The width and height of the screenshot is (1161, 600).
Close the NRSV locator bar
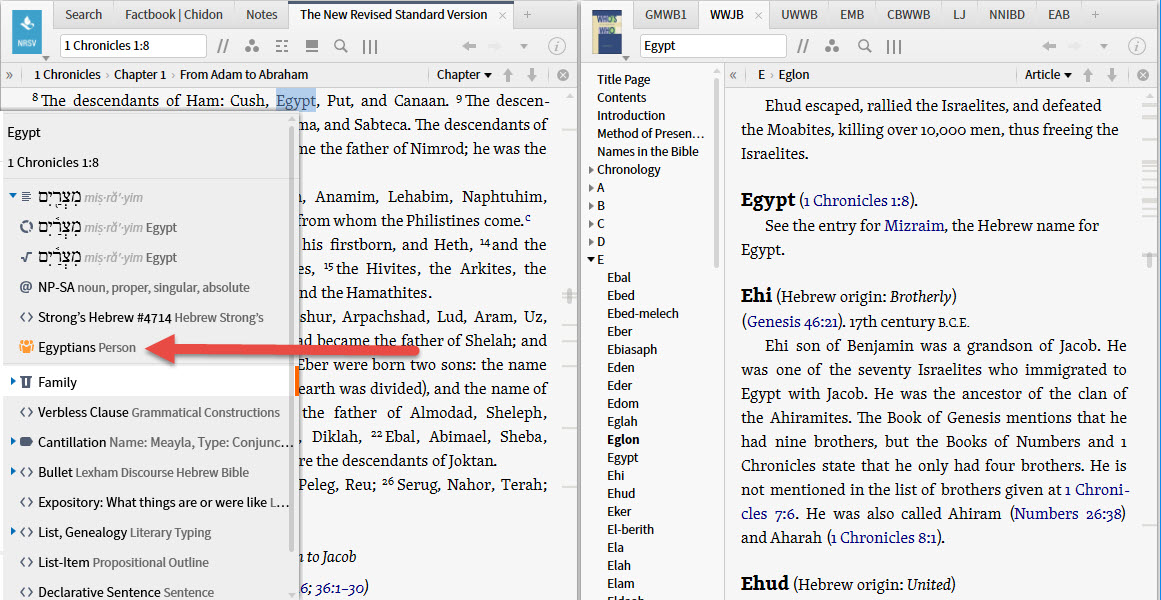tap(563, 75)
